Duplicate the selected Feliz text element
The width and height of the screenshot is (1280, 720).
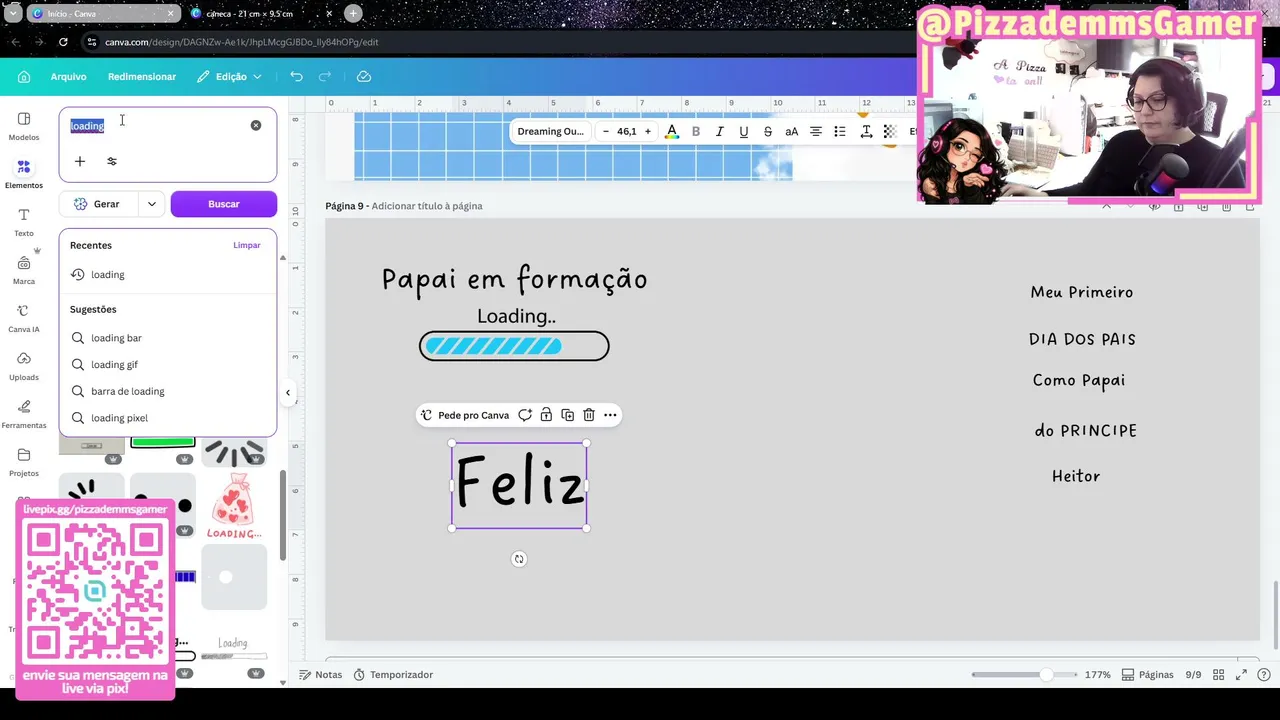point(567,415)
